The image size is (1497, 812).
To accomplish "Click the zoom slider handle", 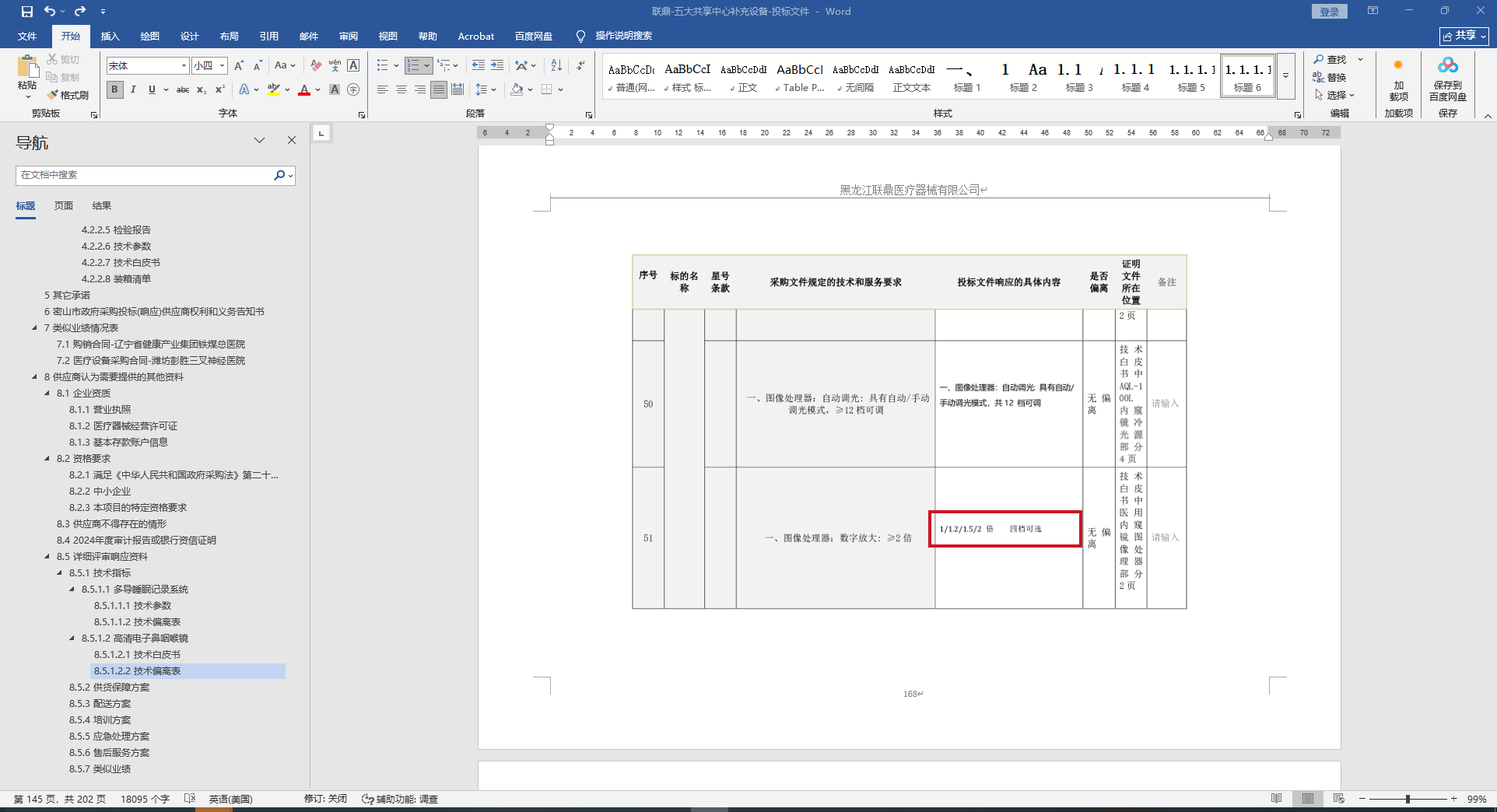I will point(1408,799).
